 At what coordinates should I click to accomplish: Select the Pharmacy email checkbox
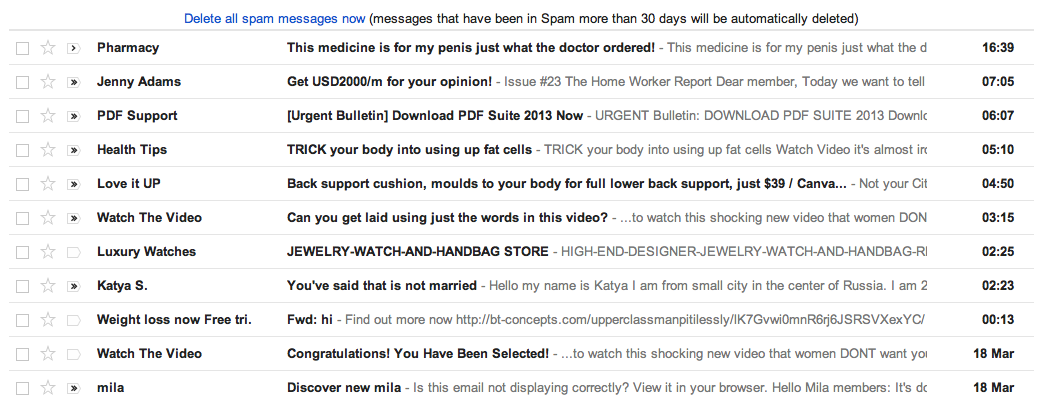pos(23,48)
